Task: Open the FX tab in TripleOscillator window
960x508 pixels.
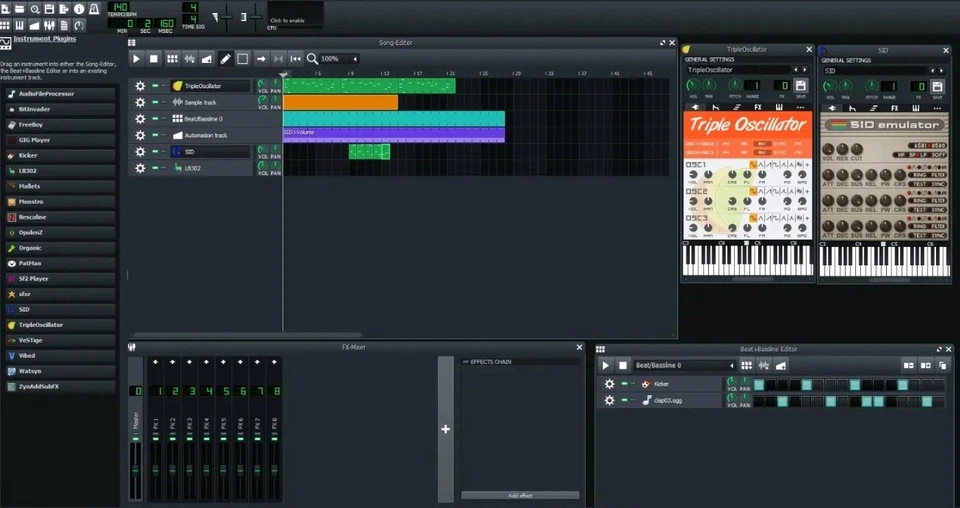Action: coord(758,107)
